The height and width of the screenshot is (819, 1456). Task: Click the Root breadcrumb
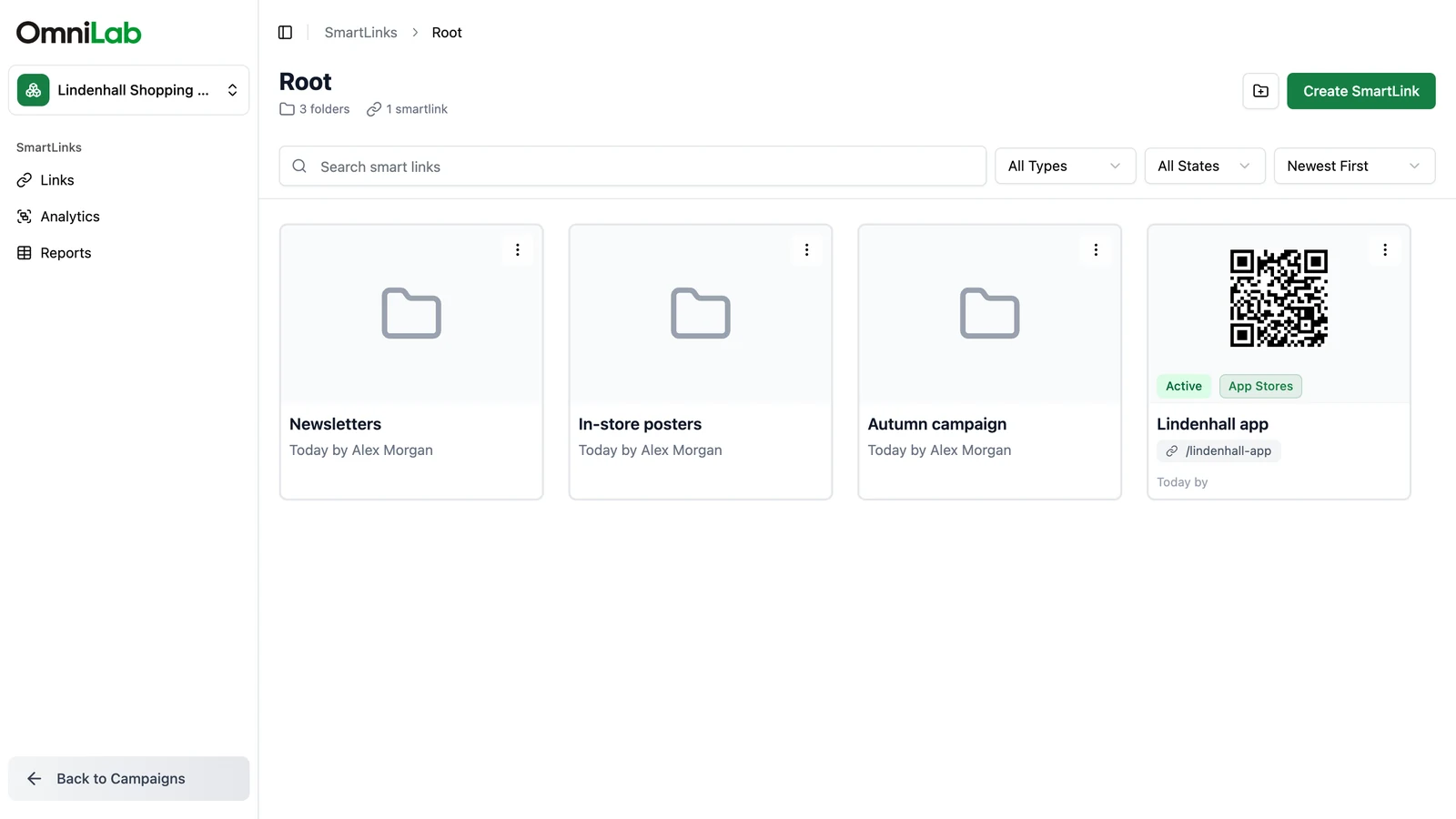[447, 33]
